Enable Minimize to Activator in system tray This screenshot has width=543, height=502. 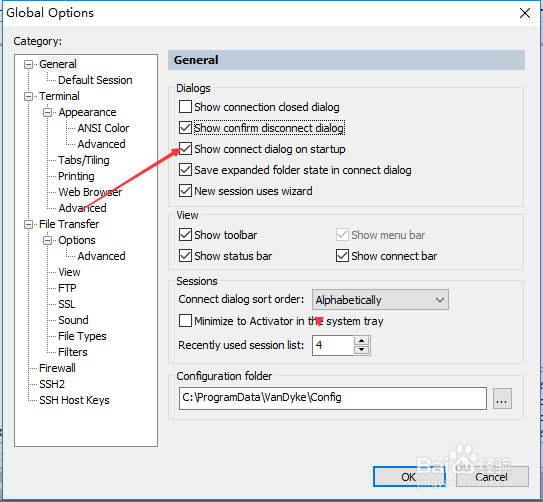(x=185, y=321)
